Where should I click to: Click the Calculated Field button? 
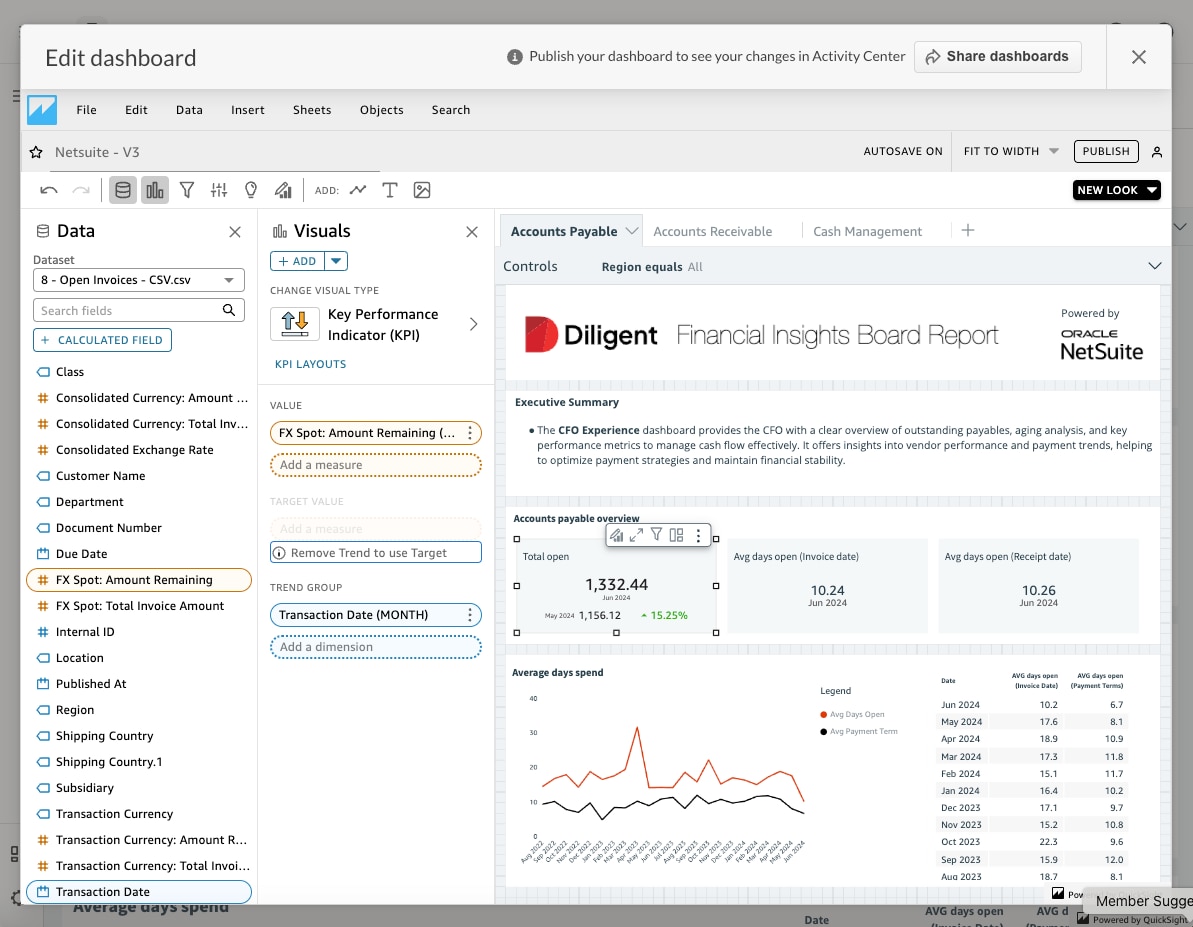pyautogui.click(x=103, y=340)
